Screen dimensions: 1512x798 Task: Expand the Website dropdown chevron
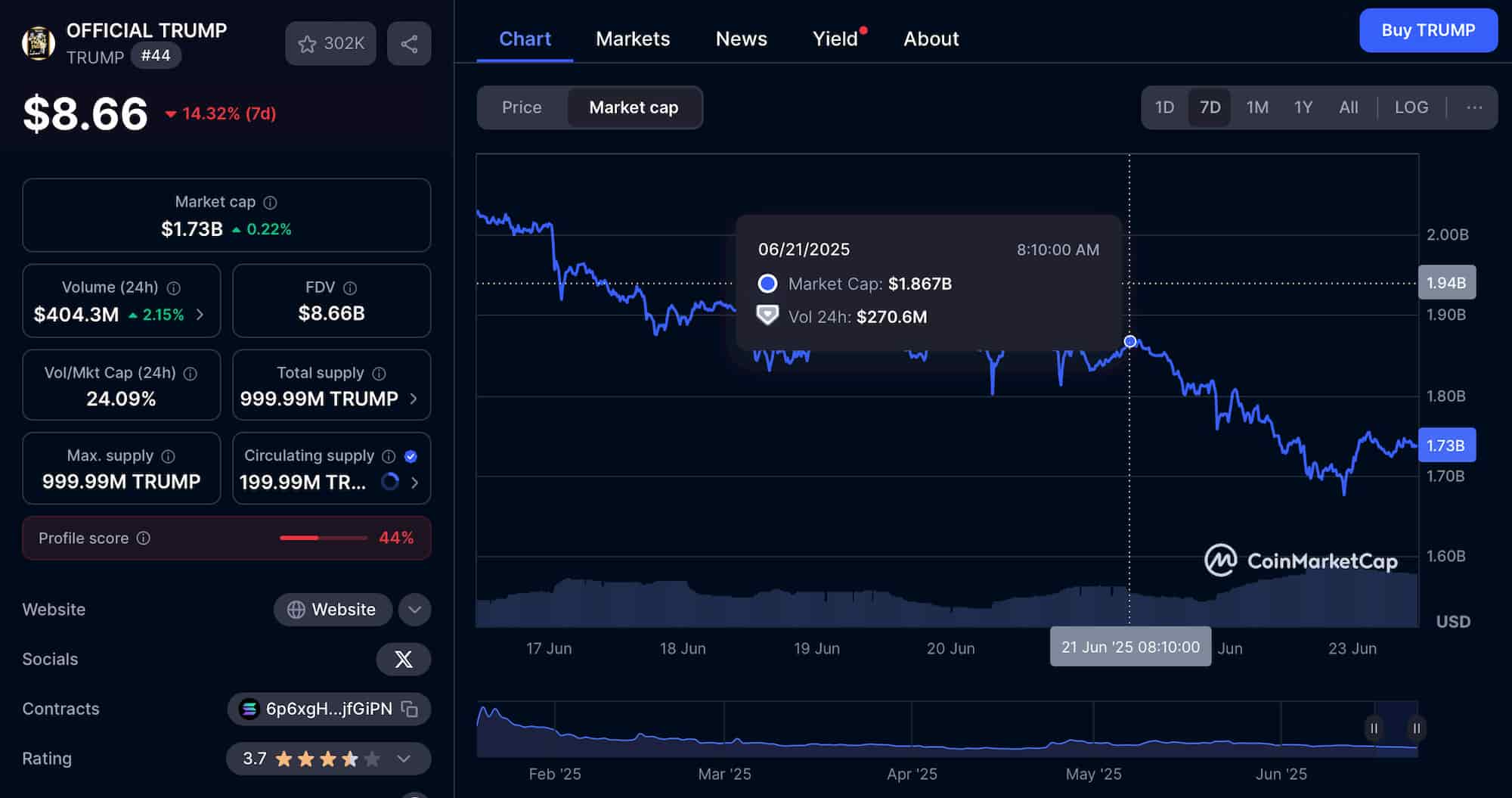tap(414, 610)
